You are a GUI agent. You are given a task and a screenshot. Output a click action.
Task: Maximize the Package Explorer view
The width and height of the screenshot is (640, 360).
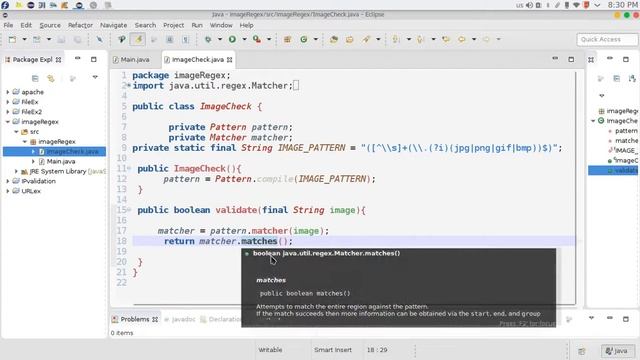pyautogui.click(x=93, y=59)
